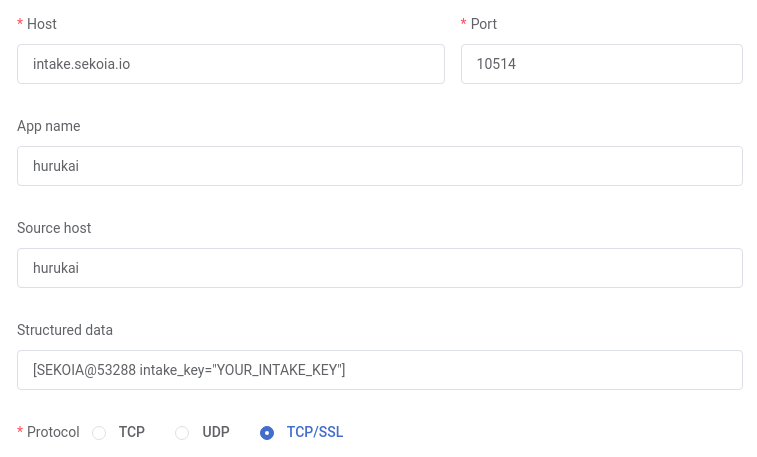Screen dimensions: 757x457
Task: Click the selected TCP/SSL radio circle
Action: coord(267,433)
